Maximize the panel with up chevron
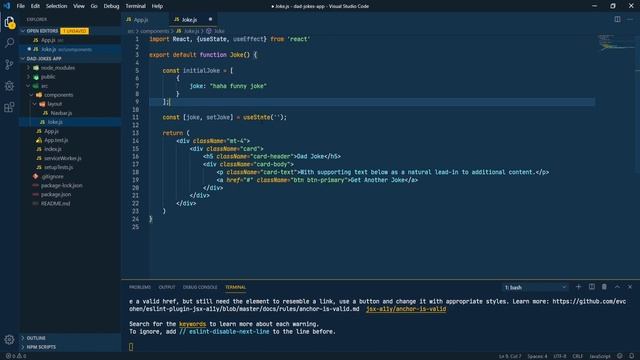Viewport: 640px width, 360px height. [x=617, y=287]
